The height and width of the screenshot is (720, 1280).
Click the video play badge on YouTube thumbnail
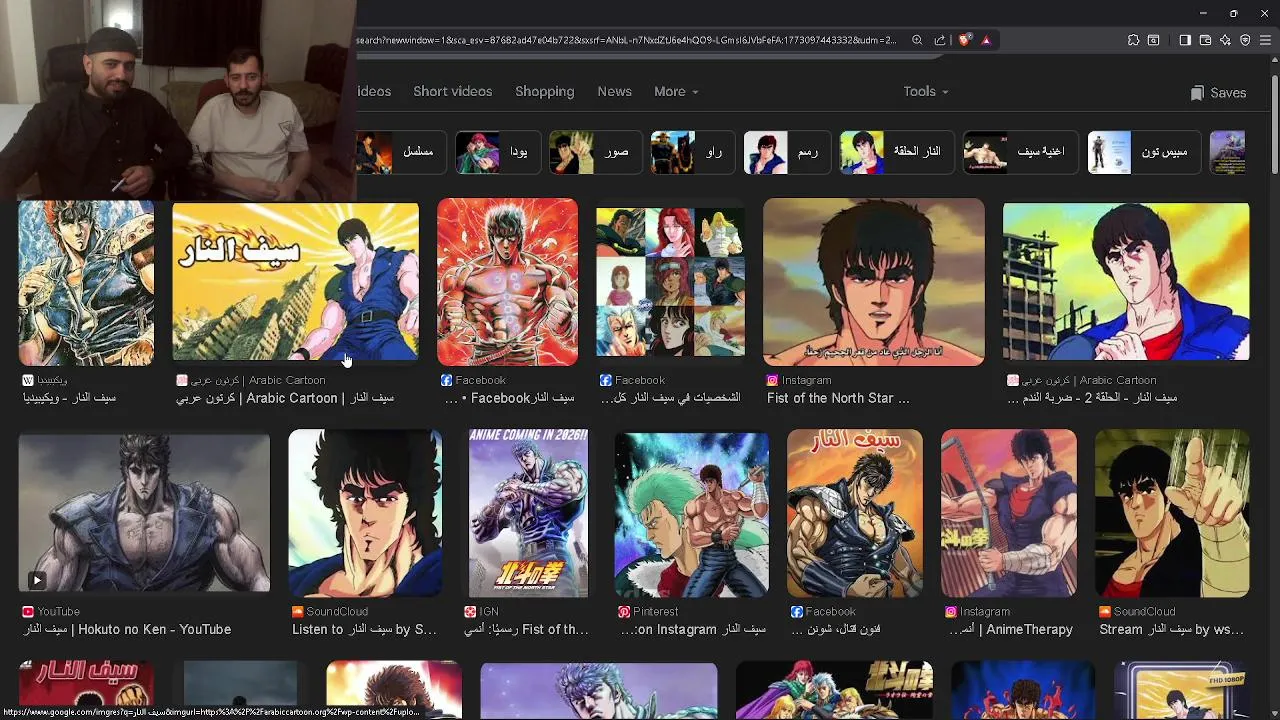[x=36, y=580]
